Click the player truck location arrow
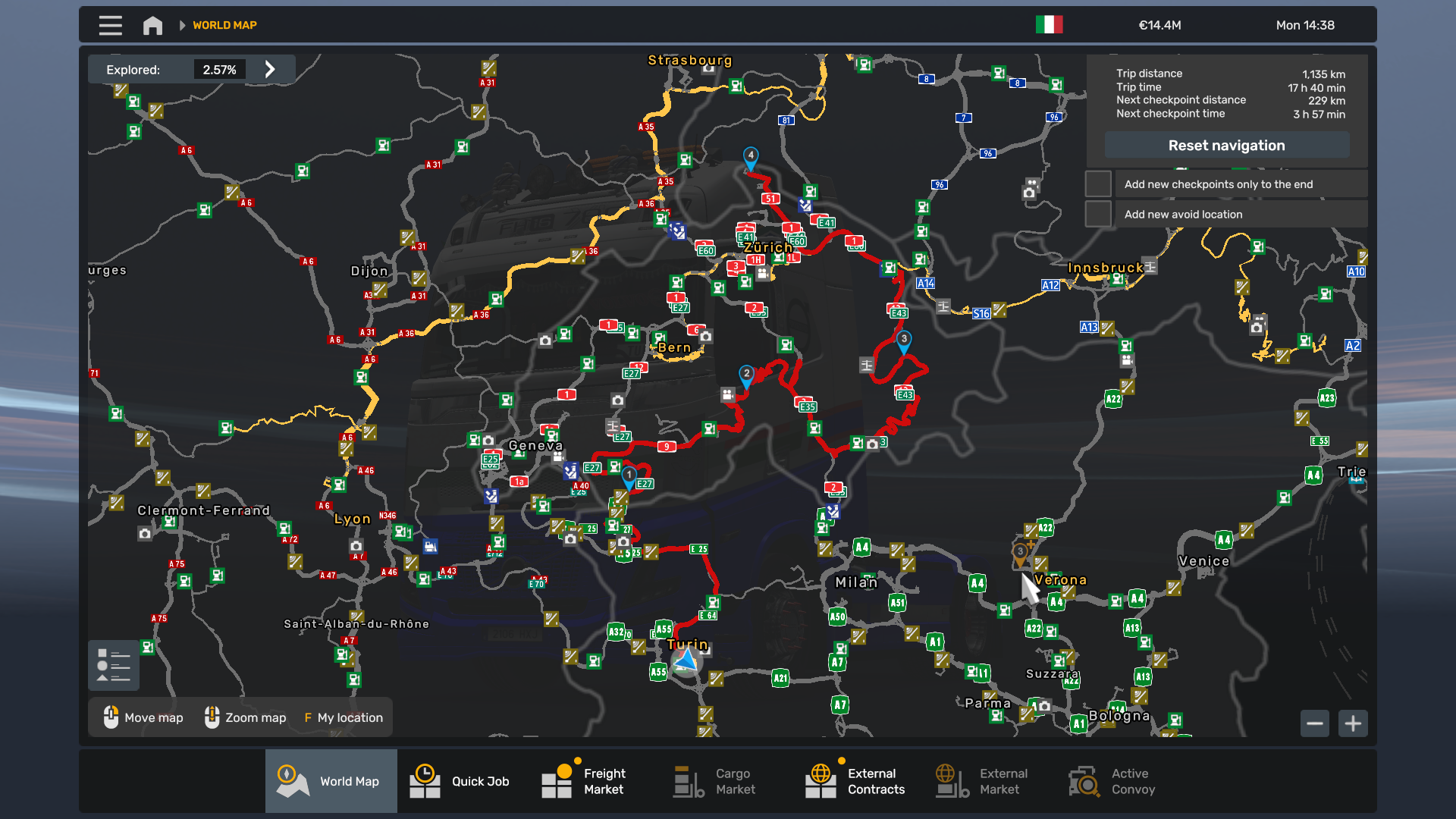The height and width of the screenshot is (819, 1456). pos(686,661)
